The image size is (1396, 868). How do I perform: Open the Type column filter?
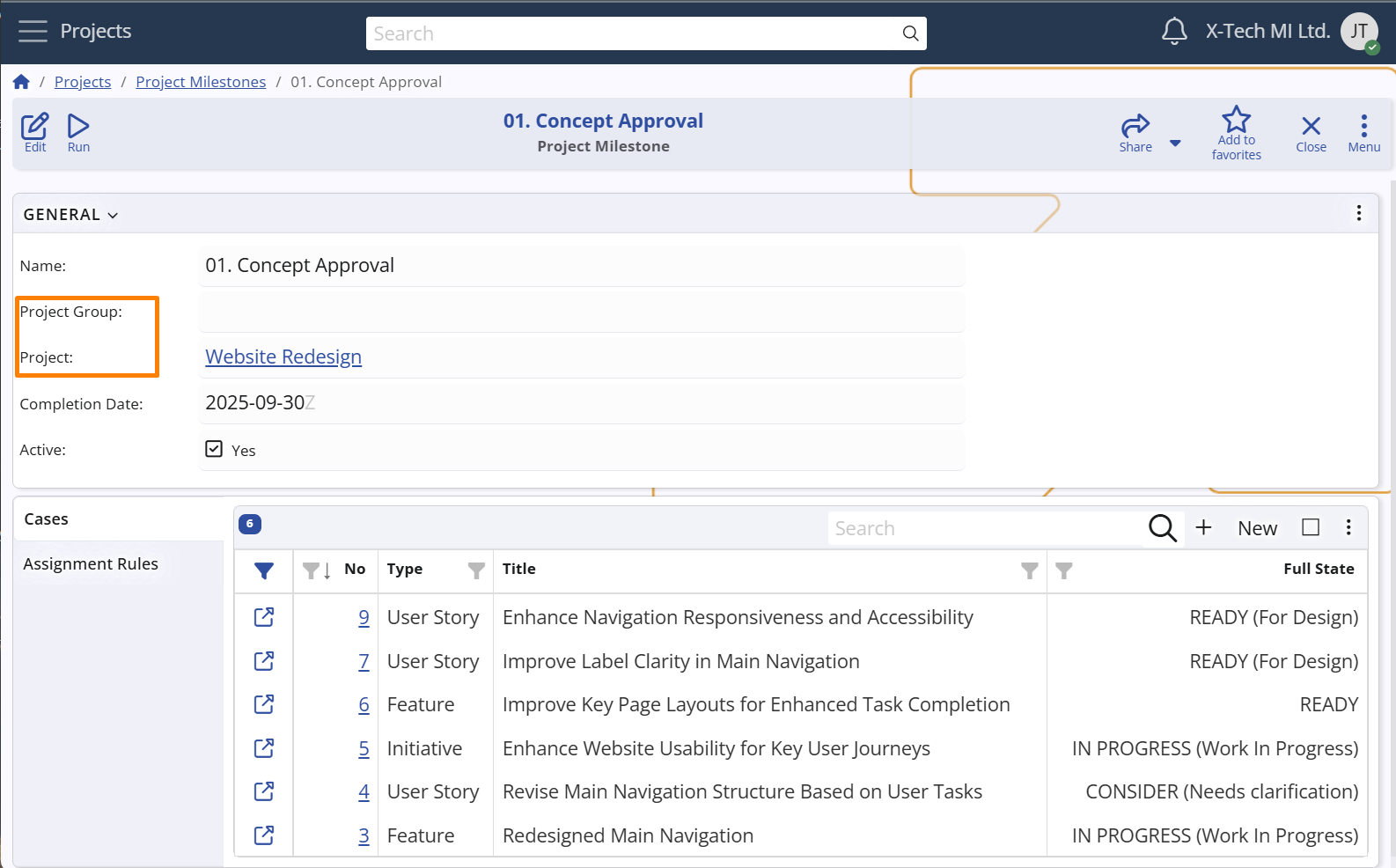(476, 570)
